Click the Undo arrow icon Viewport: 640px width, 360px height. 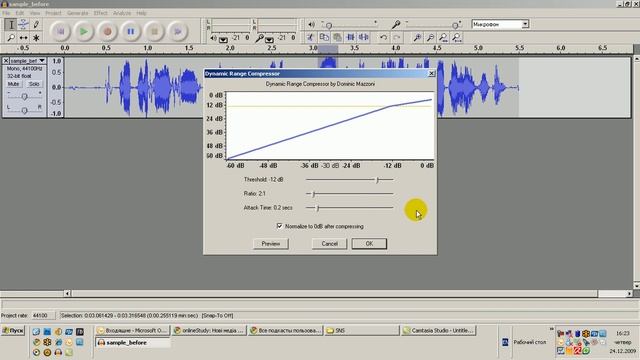point(383,38)
